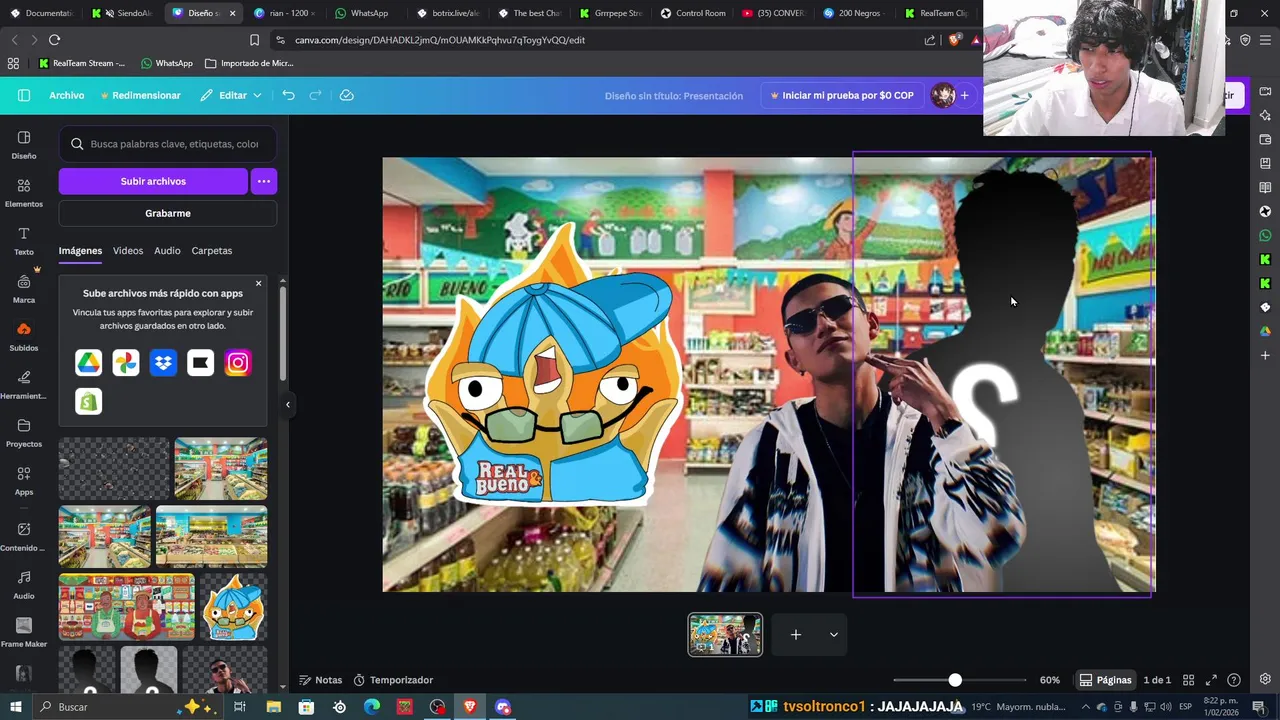Open the Apps panel
This screenshot has width=1280, height=720.
(x=24, y=481)
